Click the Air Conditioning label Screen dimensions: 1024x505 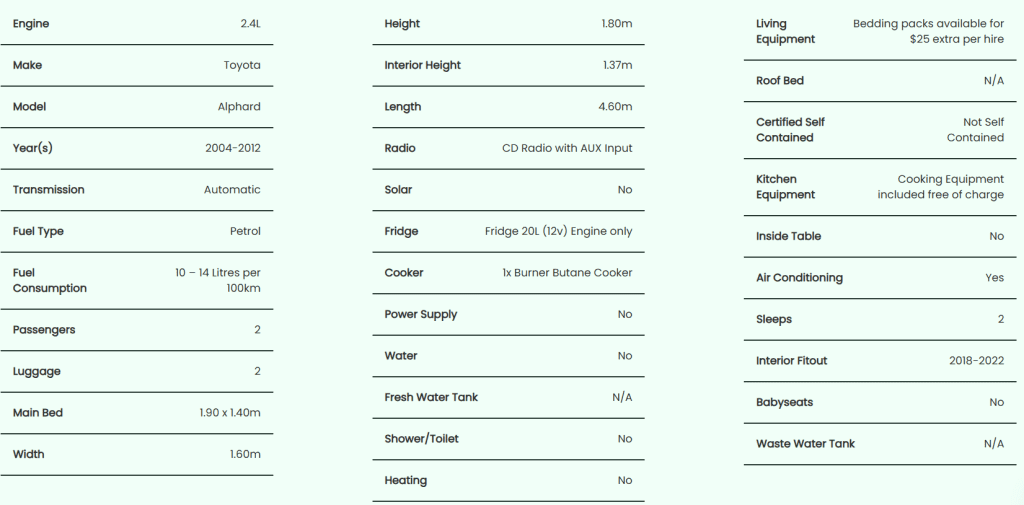(x=799, y=278)
